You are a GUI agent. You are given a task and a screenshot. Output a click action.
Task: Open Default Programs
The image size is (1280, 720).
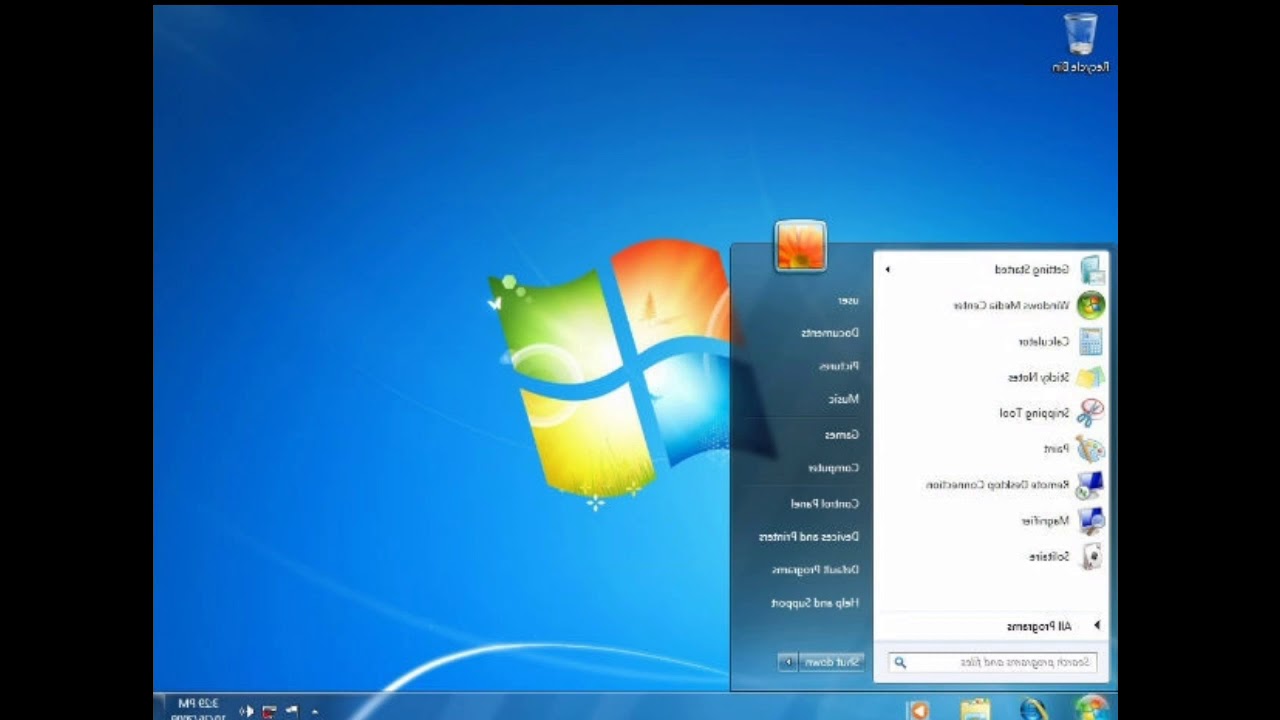(x=816, y=570)
